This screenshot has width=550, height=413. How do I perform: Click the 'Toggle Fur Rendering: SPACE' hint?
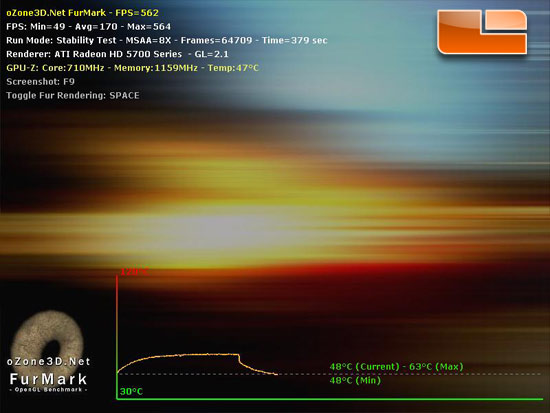point(73,95)
